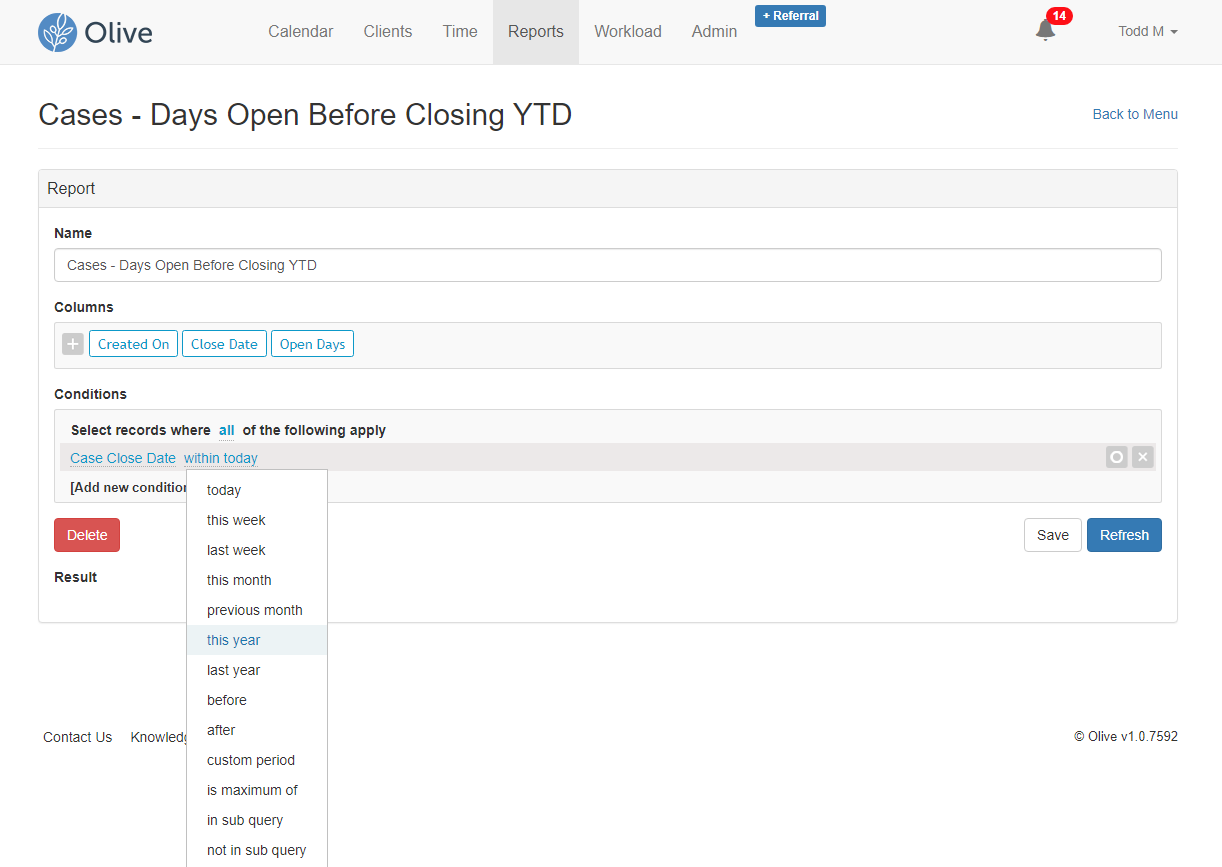1222x867 pixels.
Task: Follow the "Back to Menu" link
Action: point(1134,114)
